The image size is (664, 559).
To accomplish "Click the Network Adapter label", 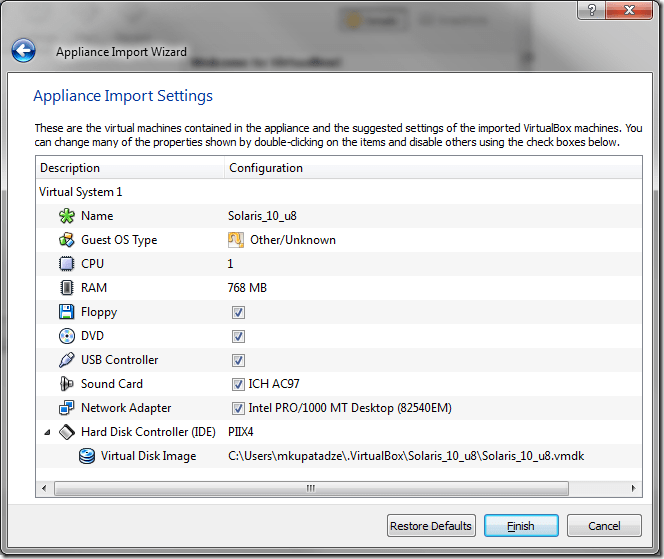I will [126, 408].
